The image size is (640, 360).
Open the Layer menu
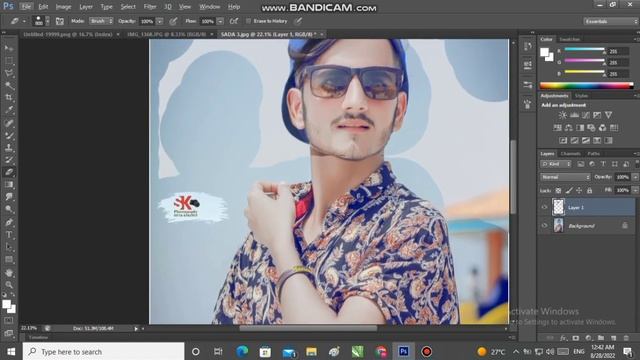[86, 7]
